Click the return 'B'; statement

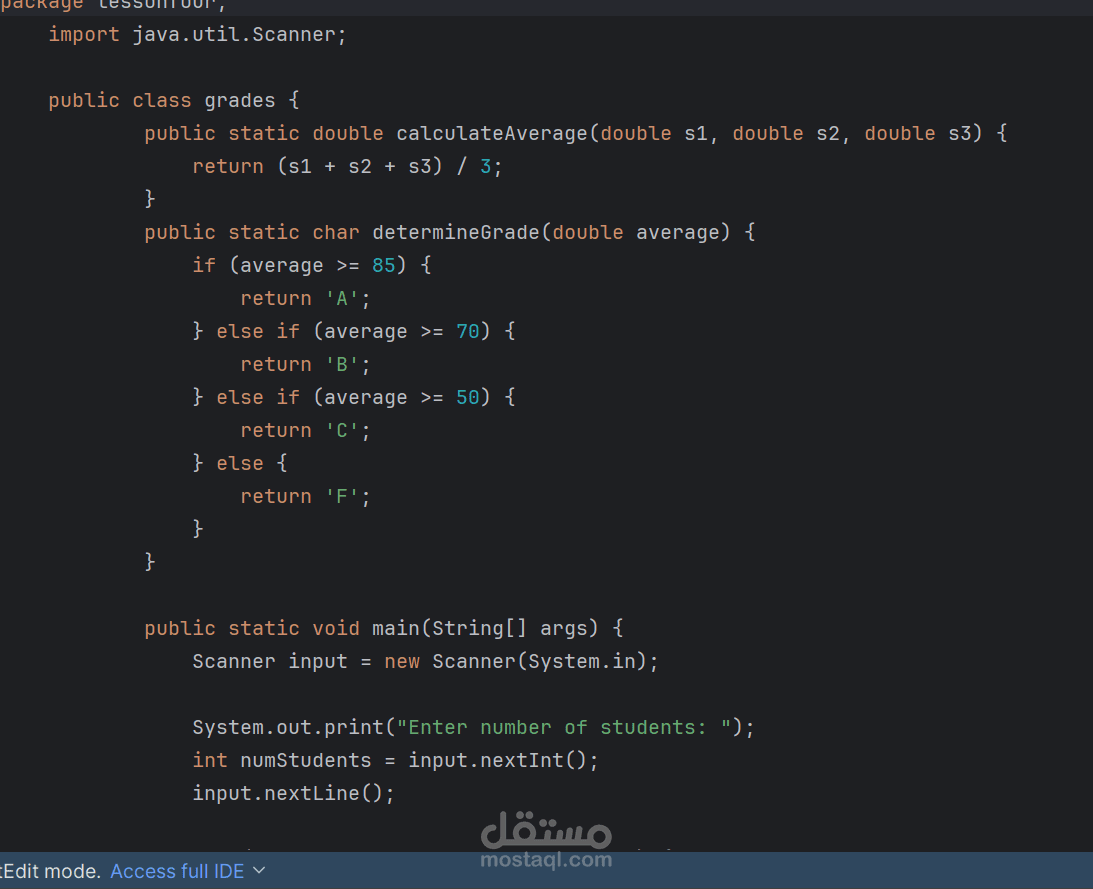[305, 365]
